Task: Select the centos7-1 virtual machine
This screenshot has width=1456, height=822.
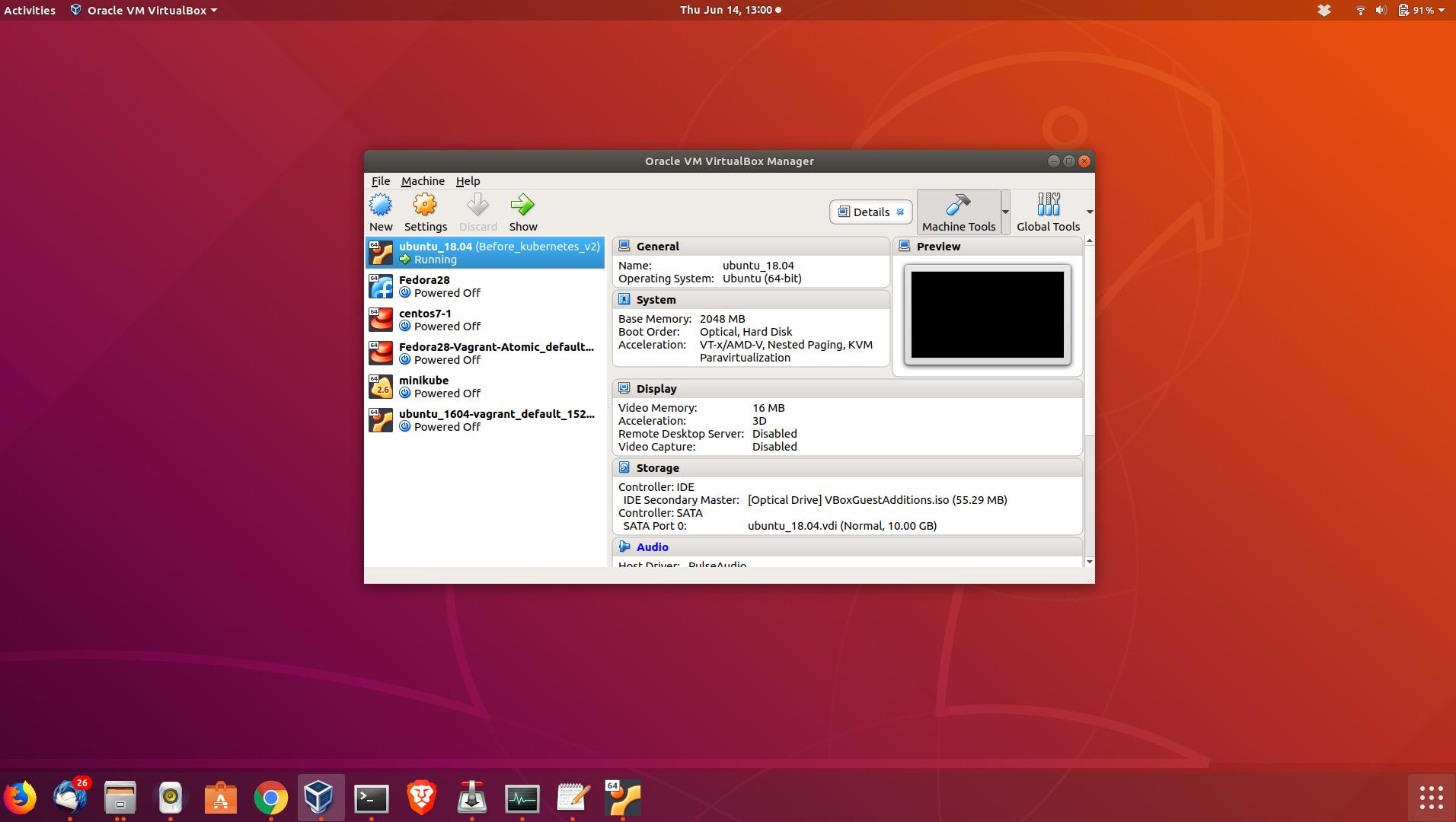Action: point(484,320)
